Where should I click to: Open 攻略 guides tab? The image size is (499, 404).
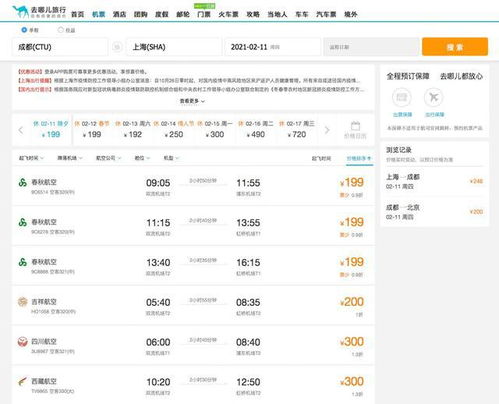(253, 14)
